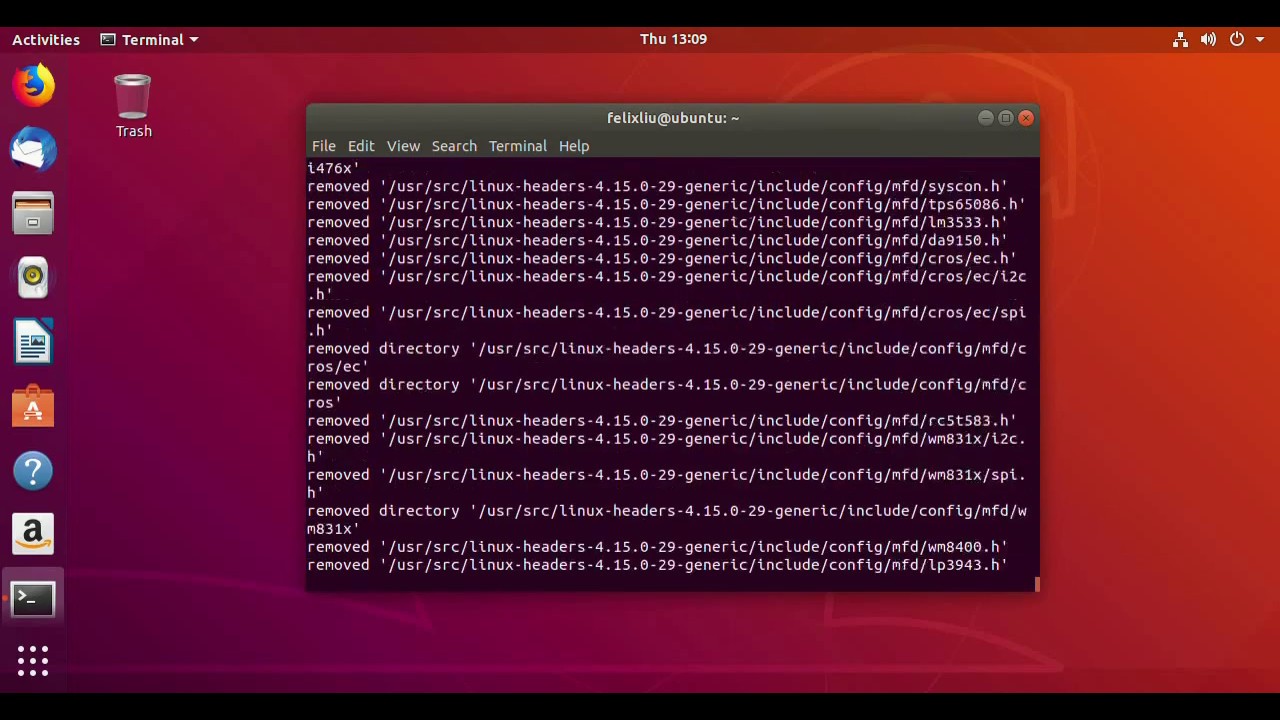This screenshot has width=1280, height=720.
Task: Click the line ending in tps65086.h'
Action: click(666, 204)
